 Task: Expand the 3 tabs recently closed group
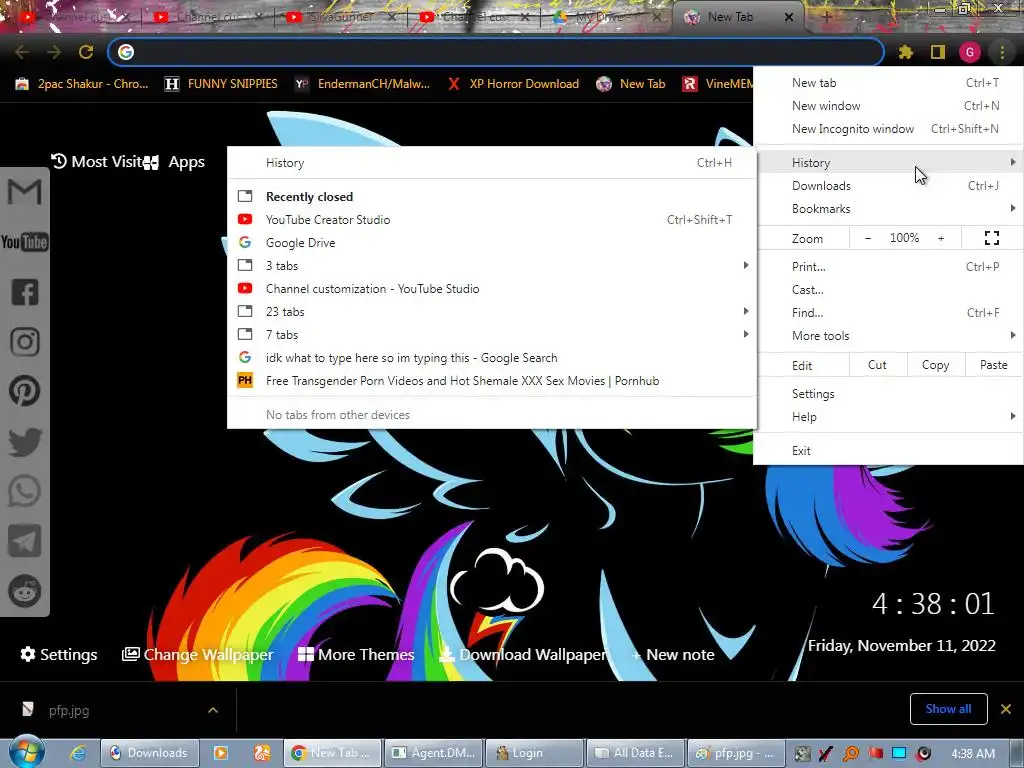[492, 266]
